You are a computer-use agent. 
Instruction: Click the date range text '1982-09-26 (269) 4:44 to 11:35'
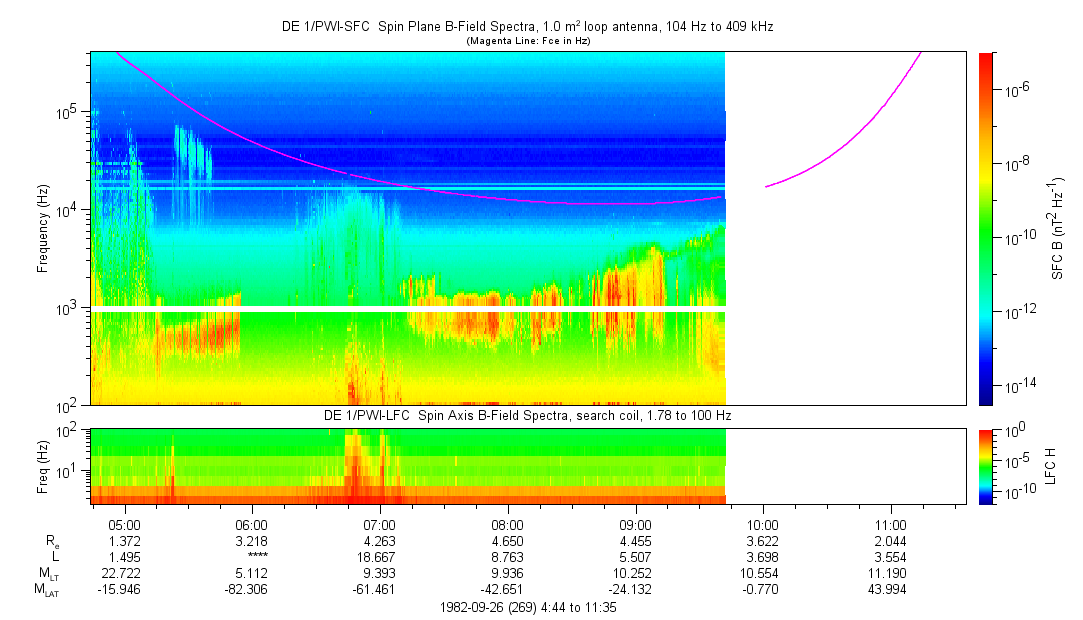(527, 607)
